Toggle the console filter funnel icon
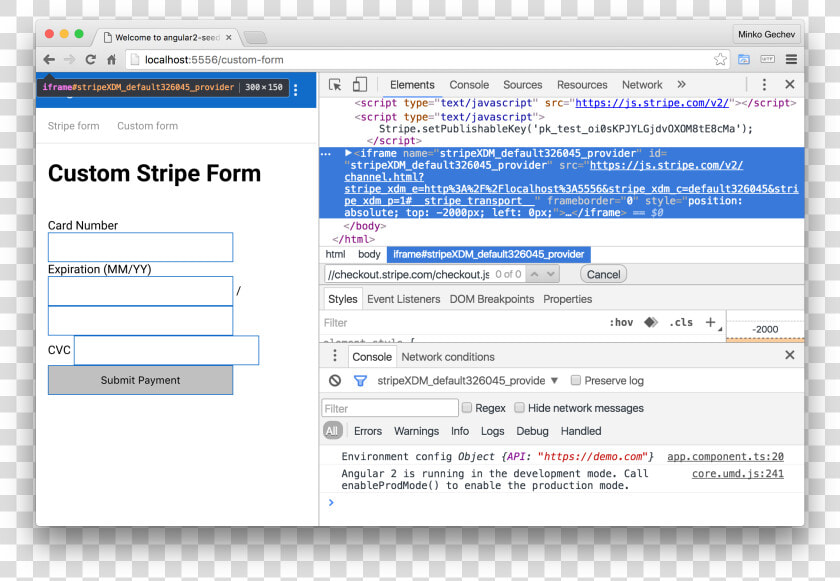The image size is (840, 581). click(x=360, y=381)
